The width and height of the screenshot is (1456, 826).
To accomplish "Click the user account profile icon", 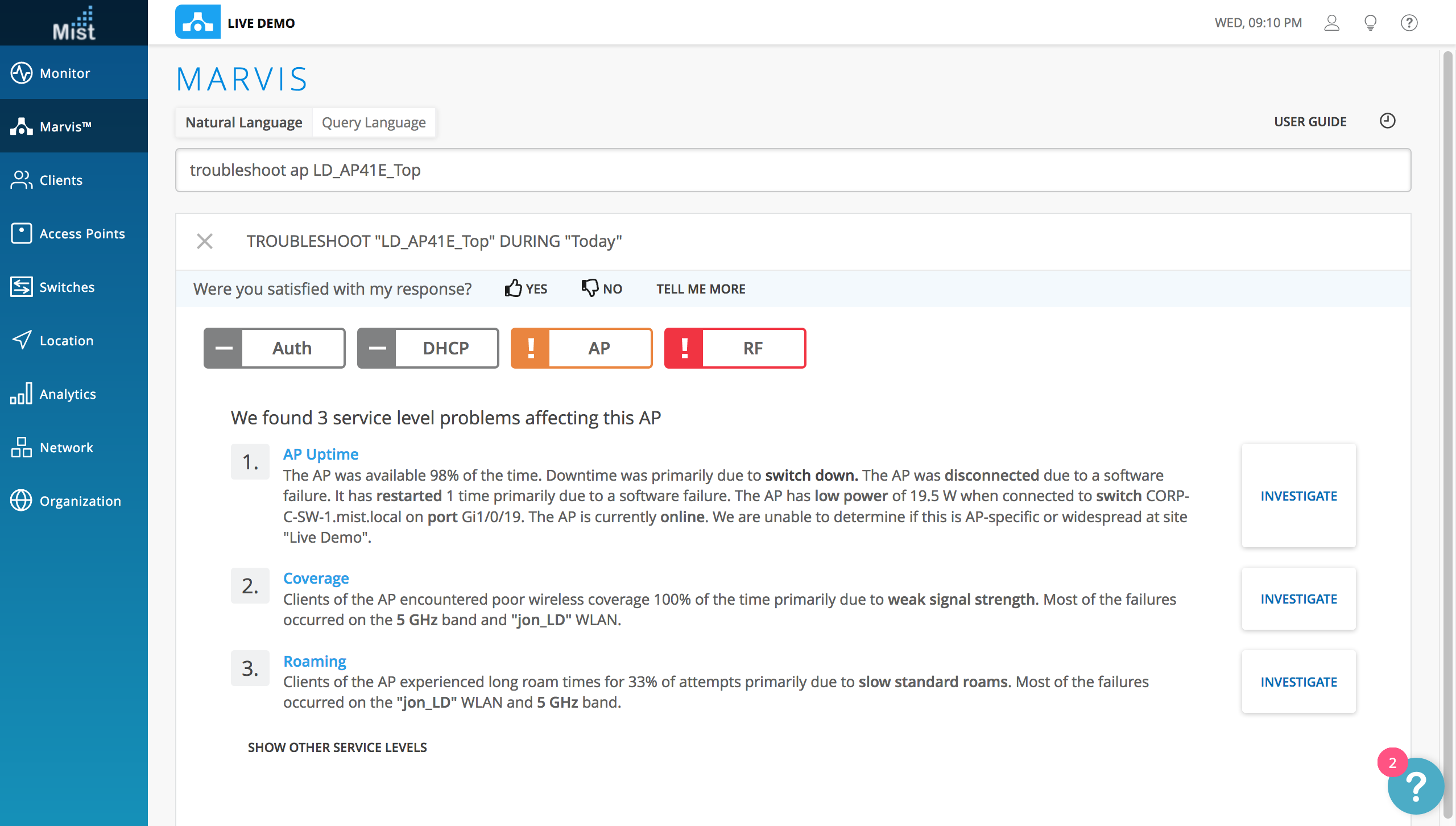I will pos(1331,23).
